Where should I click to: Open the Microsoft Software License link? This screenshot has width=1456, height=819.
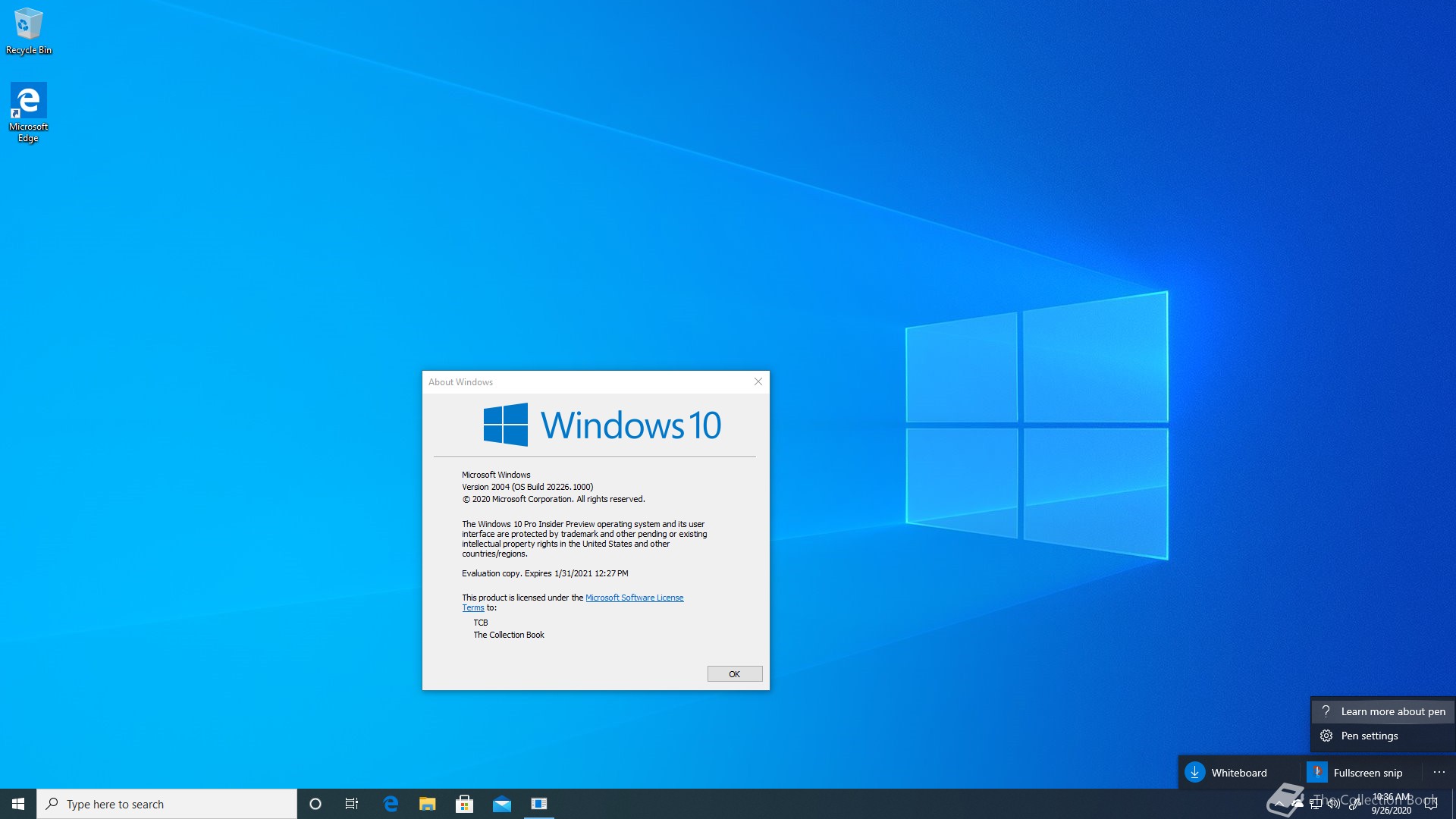point(634,598)
